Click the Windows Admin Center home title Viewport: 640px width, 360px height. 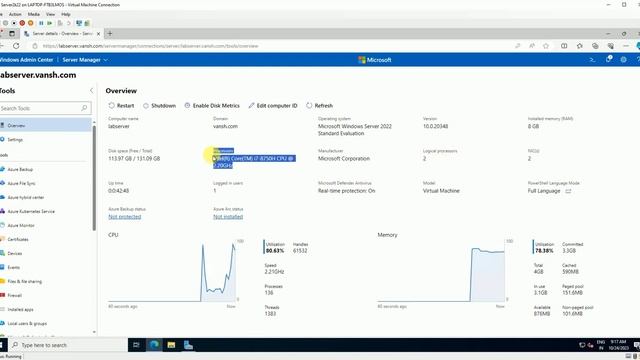[27, 60]
